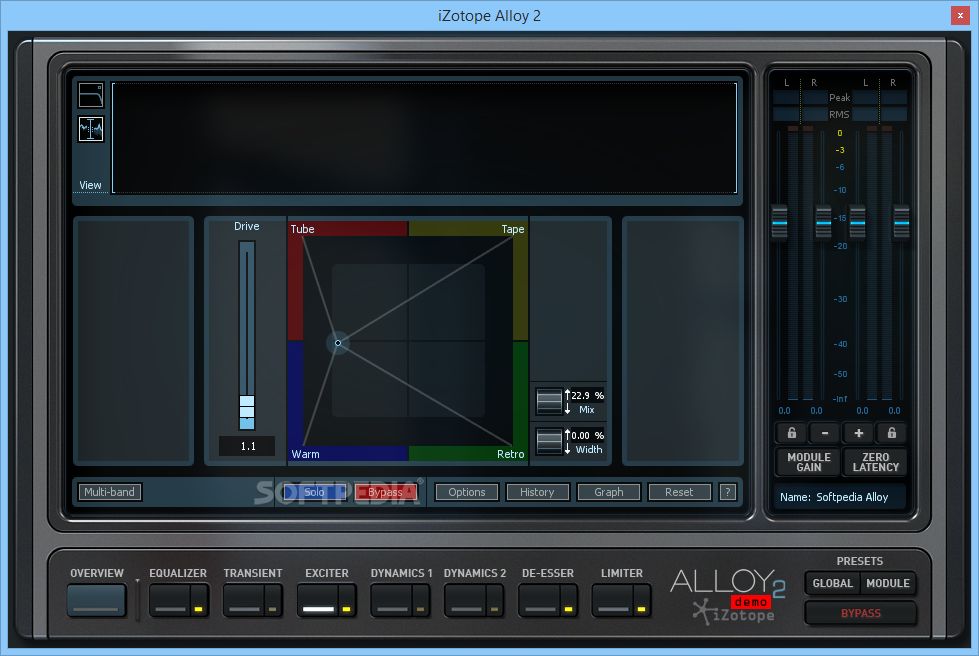Open Module presets
Screen dimensions: 979x656
[x=888, y=583]
